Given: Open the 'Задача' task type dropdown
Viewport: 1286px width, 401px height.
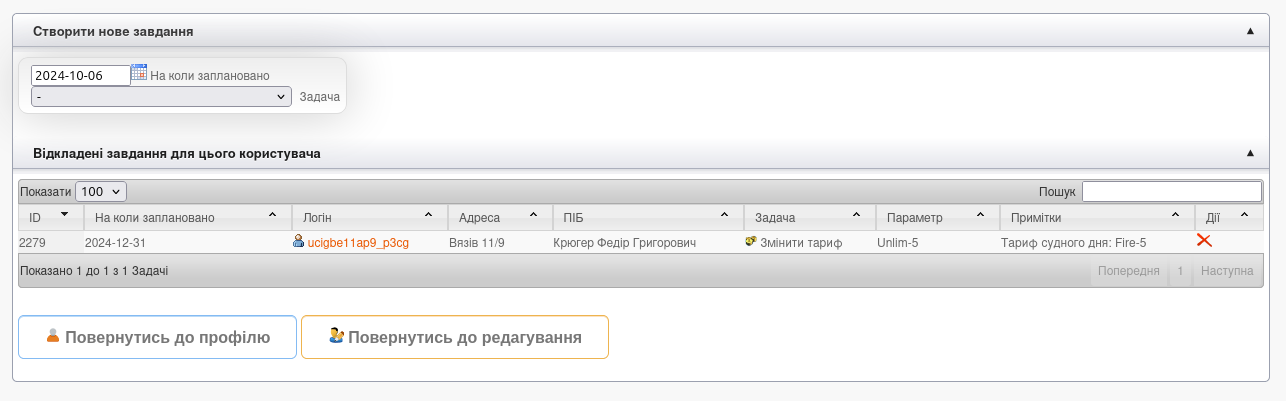Looking at the screenshot, I should [161, 97].
